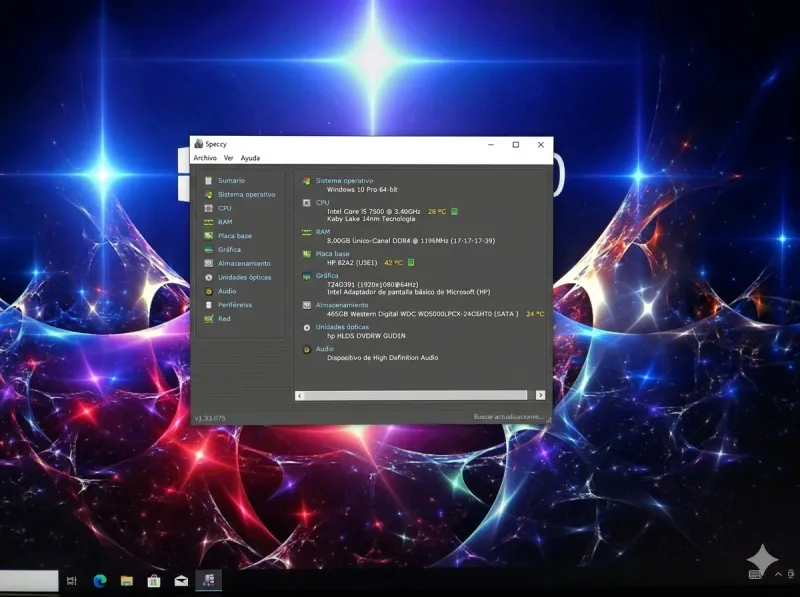The width and height of the screenshot is (800, 597).
Task: Click the sidebar Audio speaker icon
Action: 208,291
